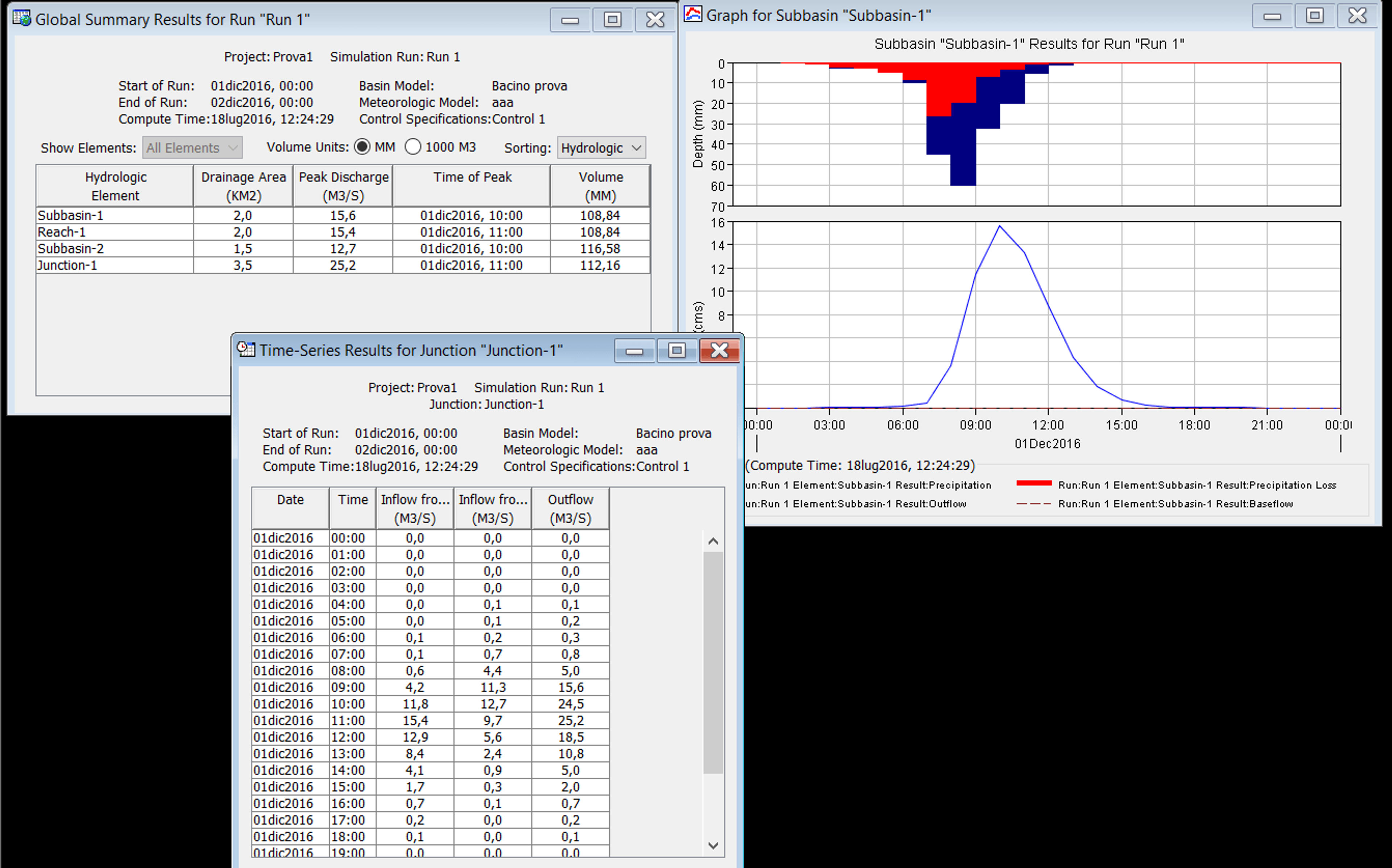The width and height of the screenshot is (1392, 868).
Task: Click the Subbasin-1 Result:Outflow legend label
Action: point(855,503)
